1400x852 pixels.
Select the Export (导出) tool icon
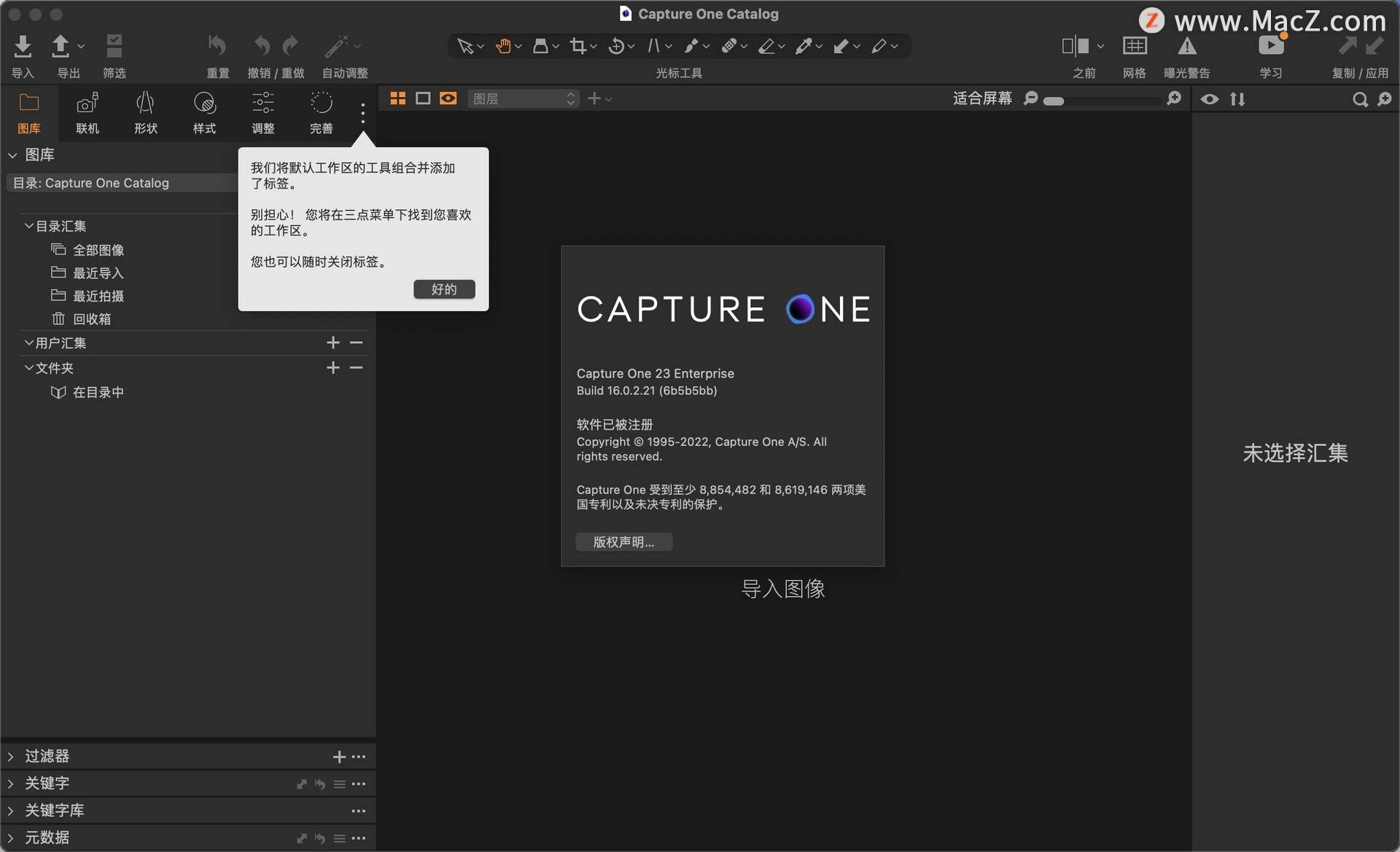[x=62, y=45]
